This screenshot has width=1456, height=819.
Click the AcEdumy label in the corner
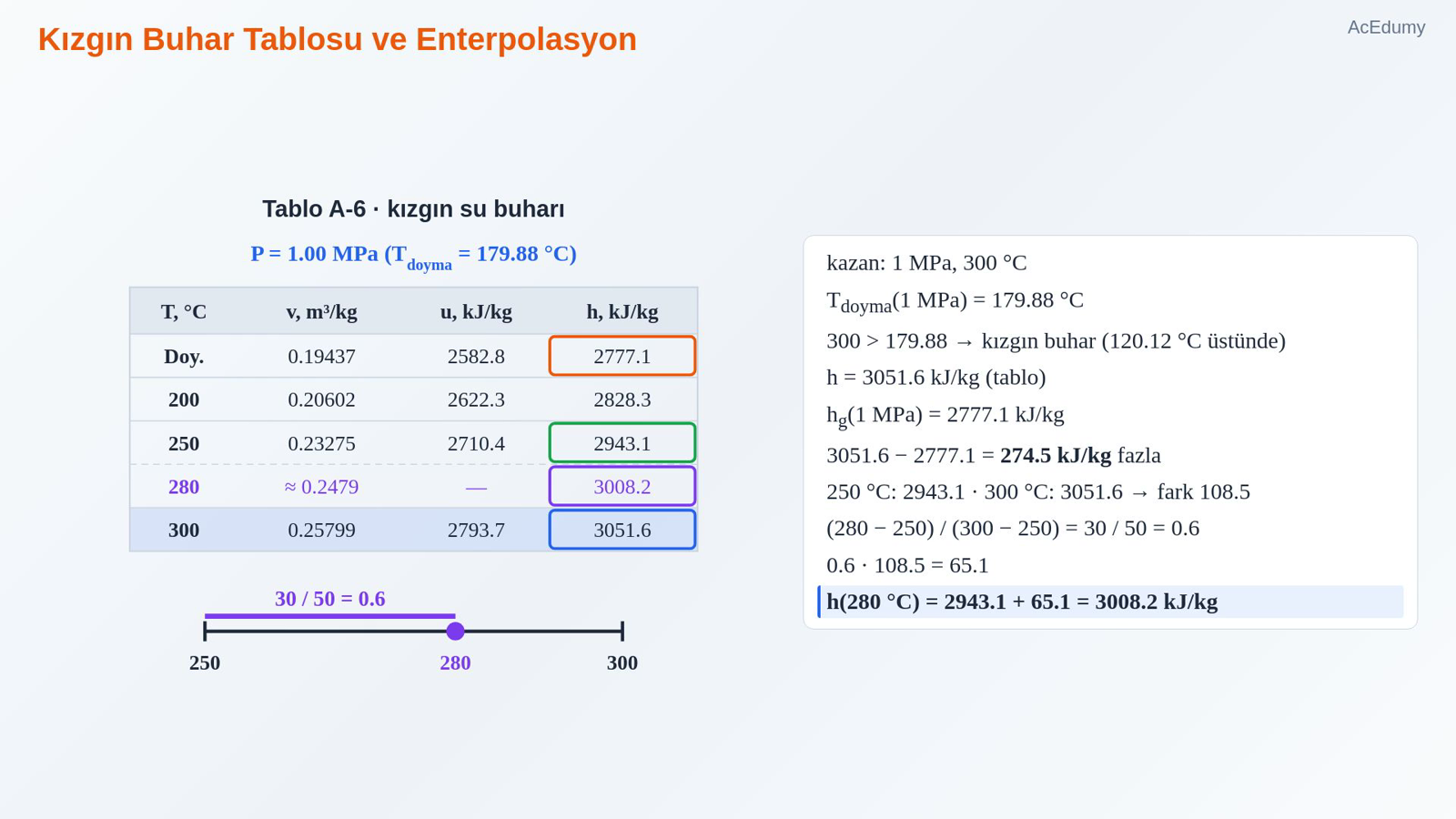point(1386,27)
